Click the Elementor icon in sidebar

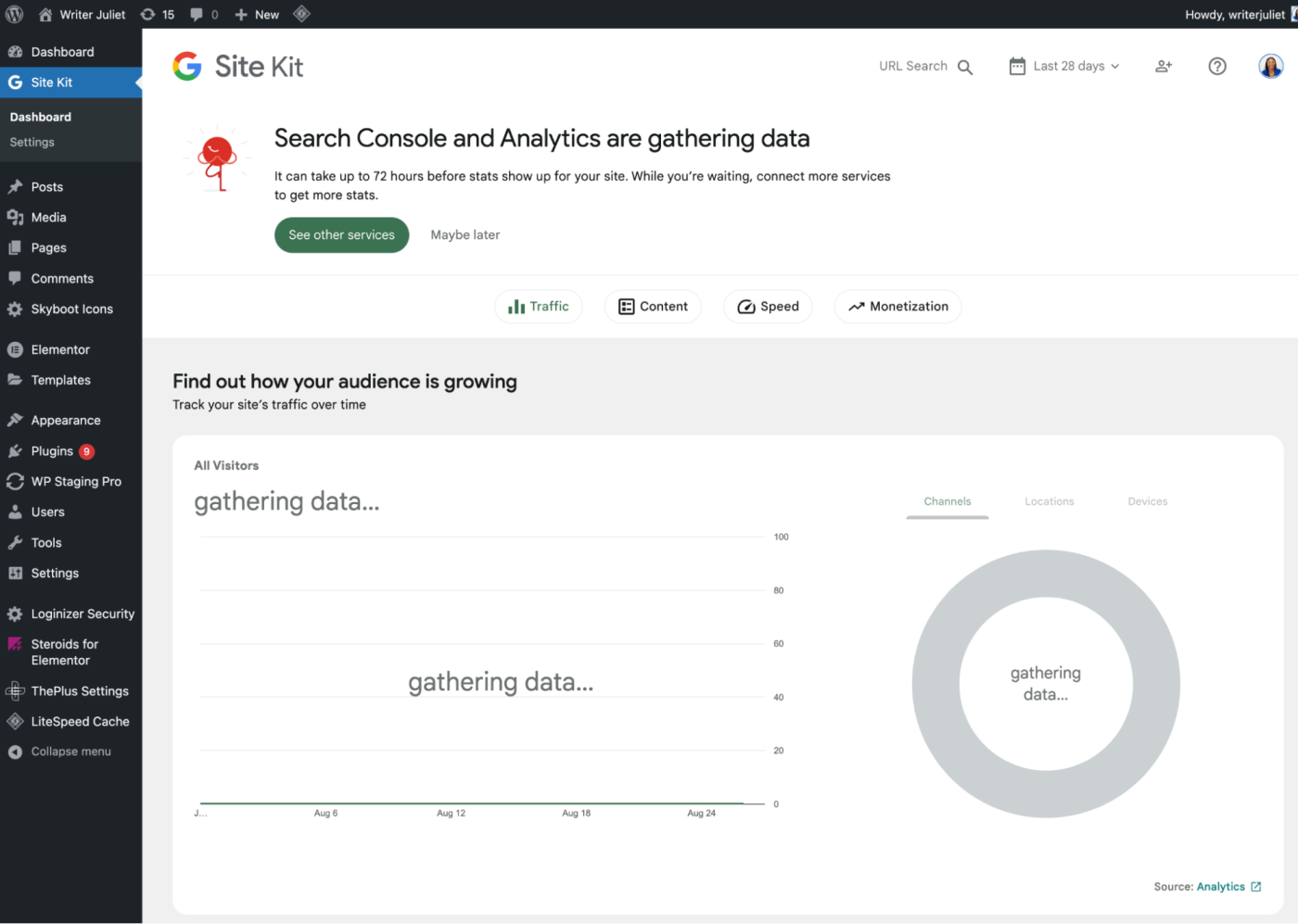[x=15, y=349]
